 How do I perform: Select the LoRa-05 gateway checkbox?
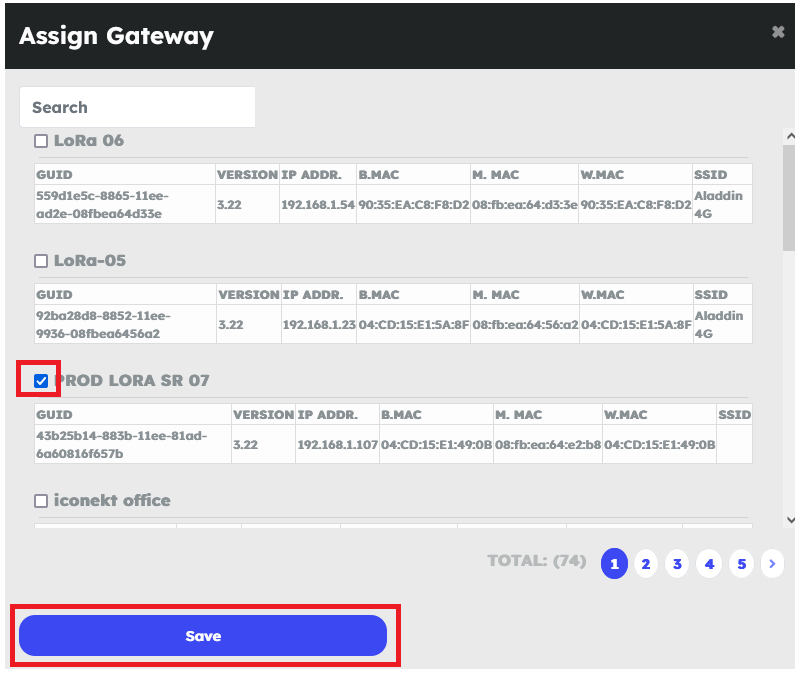pyautogui.click(x=41, y=261)
